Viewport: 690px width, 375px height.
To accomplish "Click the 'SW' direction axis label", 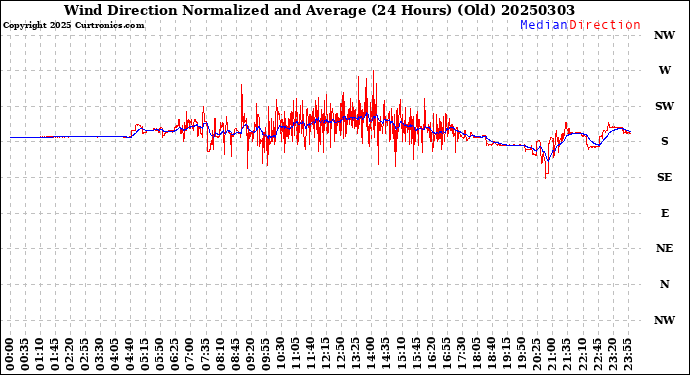I will [664, 106].
